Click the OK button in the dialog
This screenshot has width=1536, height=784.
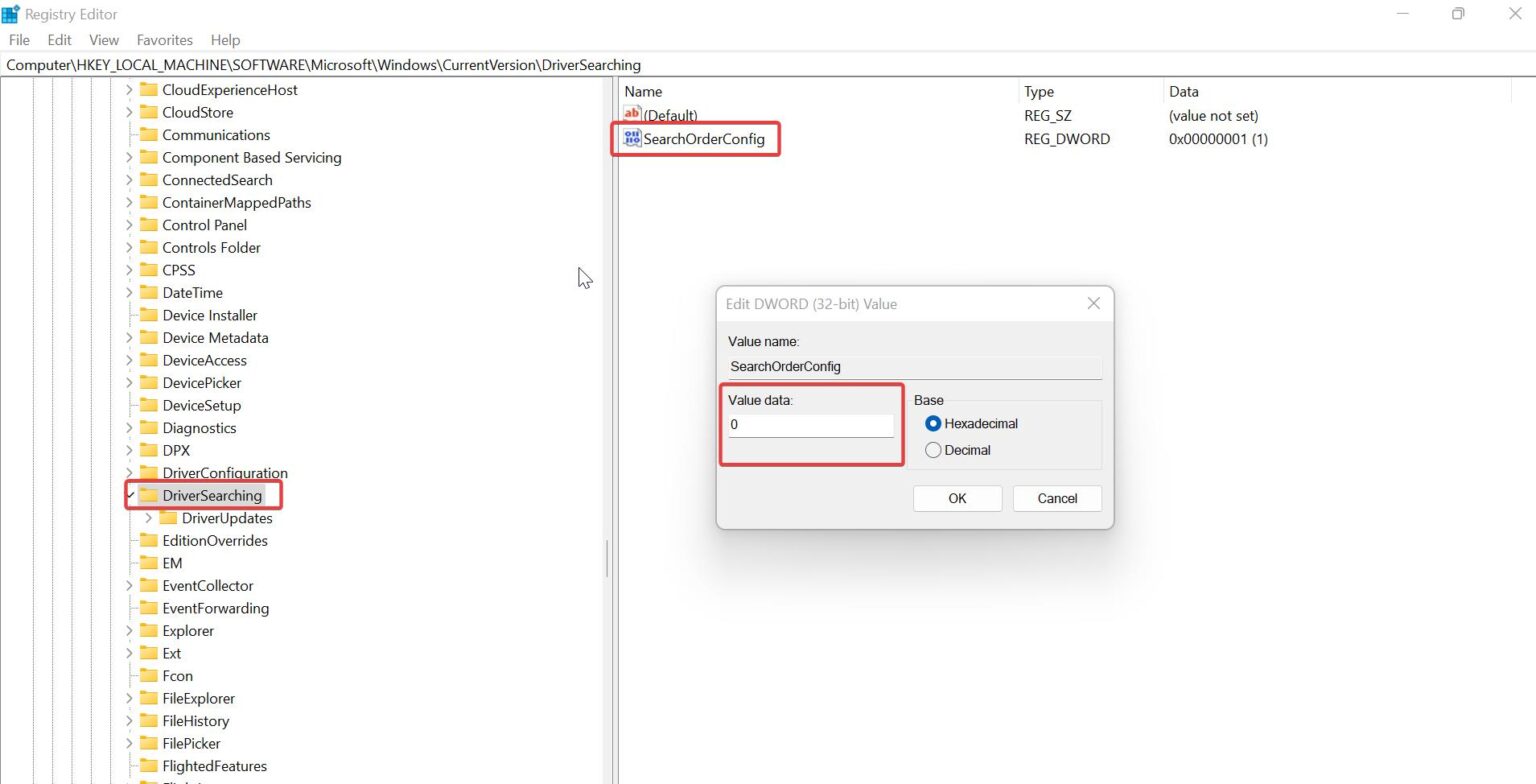pyautogui.click(x=957, y=498)
